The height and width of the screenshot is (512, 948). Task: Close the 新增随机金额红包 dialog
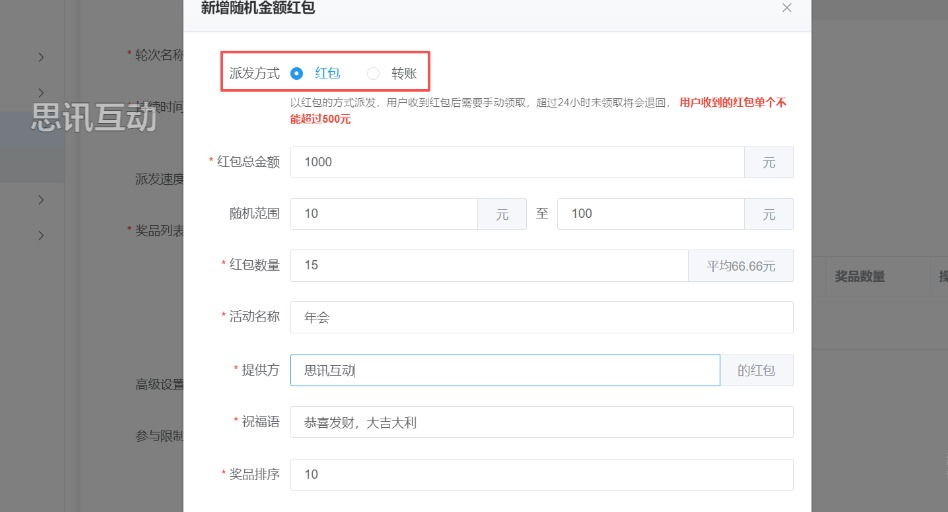coord(787,8)
